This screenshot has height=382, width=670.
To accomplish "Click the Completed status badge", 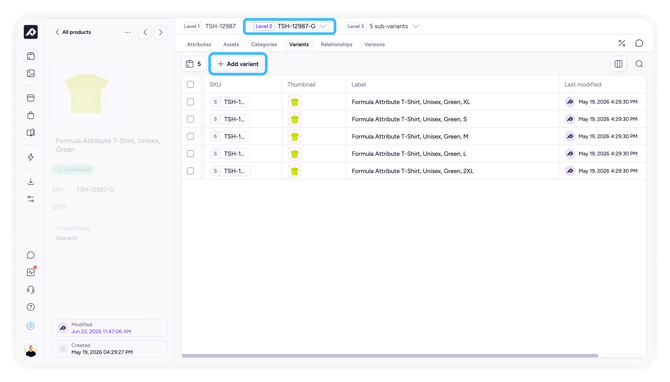I will point(73,170).
